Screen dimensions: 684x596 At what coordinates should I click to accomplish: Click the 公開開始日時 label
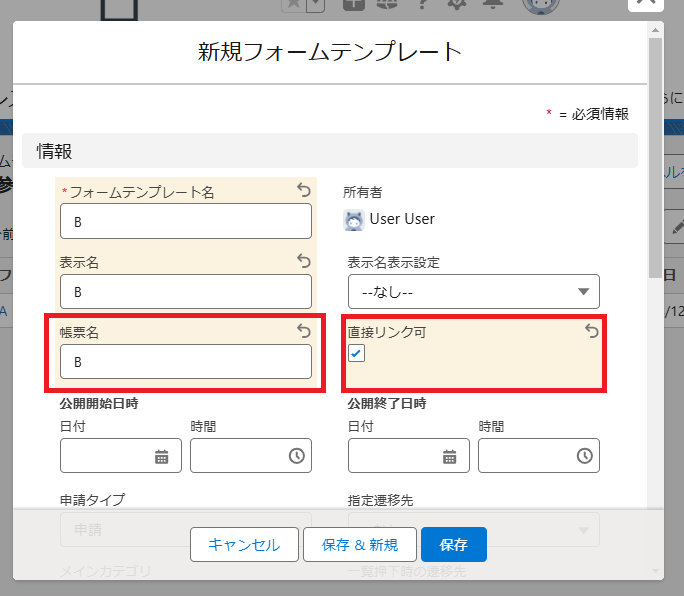point(99,403)
